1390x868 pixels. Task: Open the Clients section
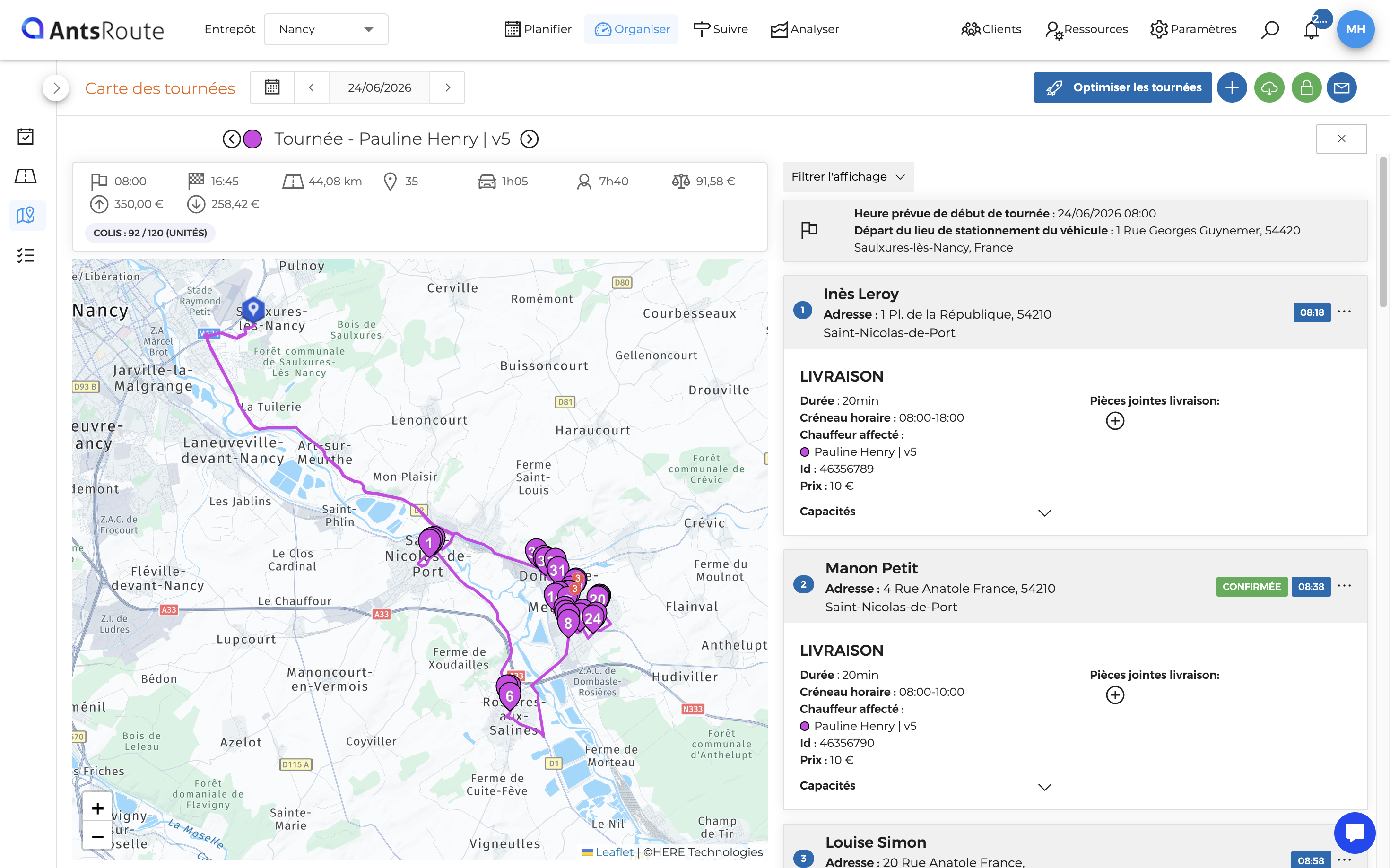tap(991, 29)
